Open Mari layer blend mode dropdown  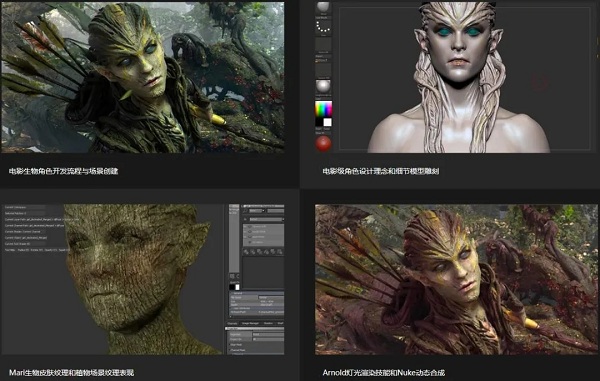(267, 219)
